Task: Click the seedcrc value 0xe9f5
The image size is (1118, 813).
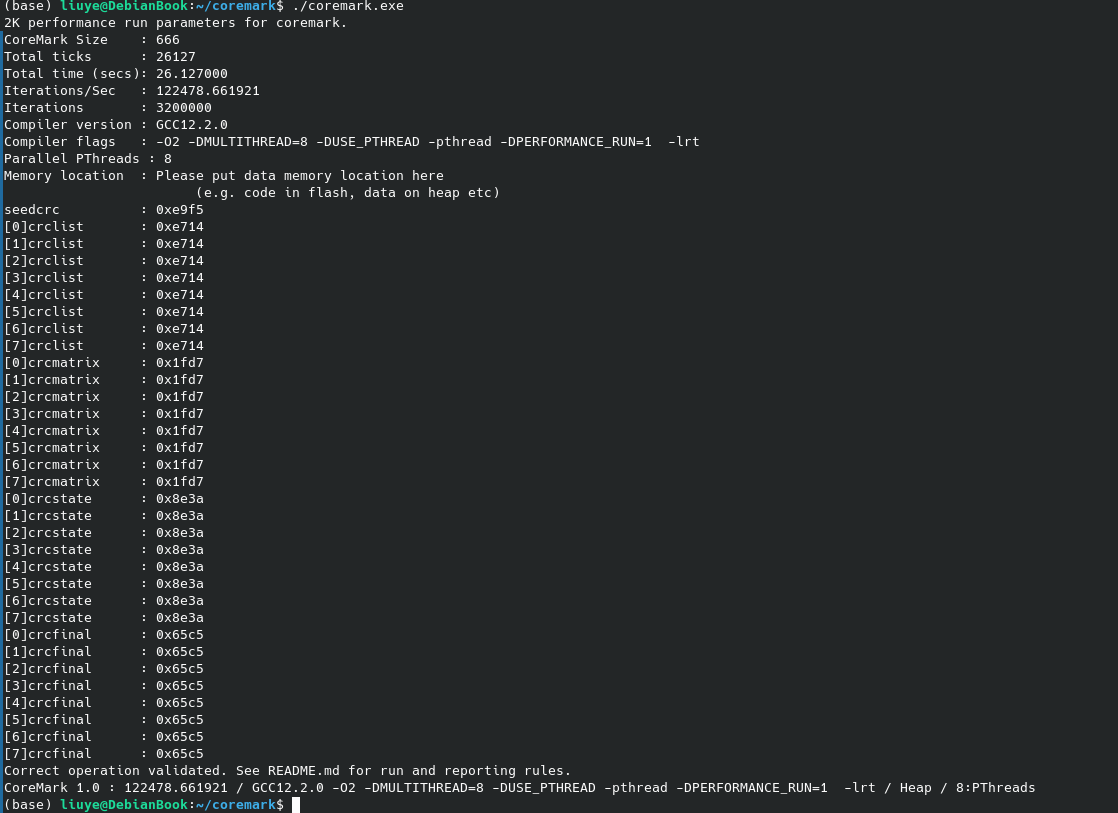Action: (179, 210)
